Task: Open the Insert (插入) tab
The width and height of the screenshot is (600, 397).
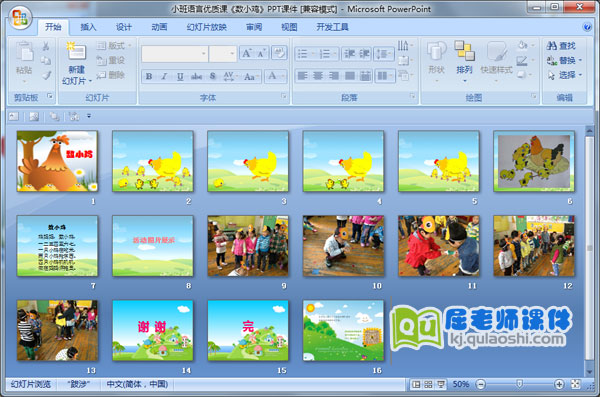Action: point(88,27)
